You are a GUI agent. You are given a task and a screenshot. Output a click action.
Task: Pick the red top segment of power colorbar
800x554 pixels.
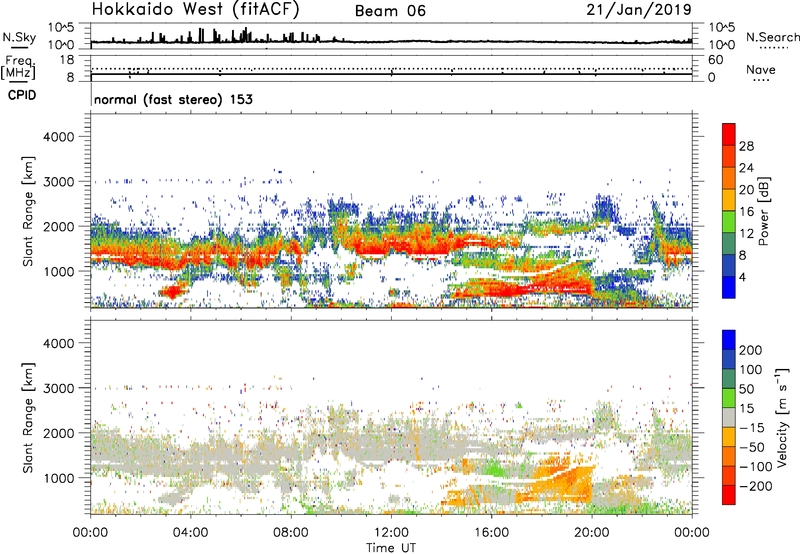pyautogui.click(x=729, y=135)
